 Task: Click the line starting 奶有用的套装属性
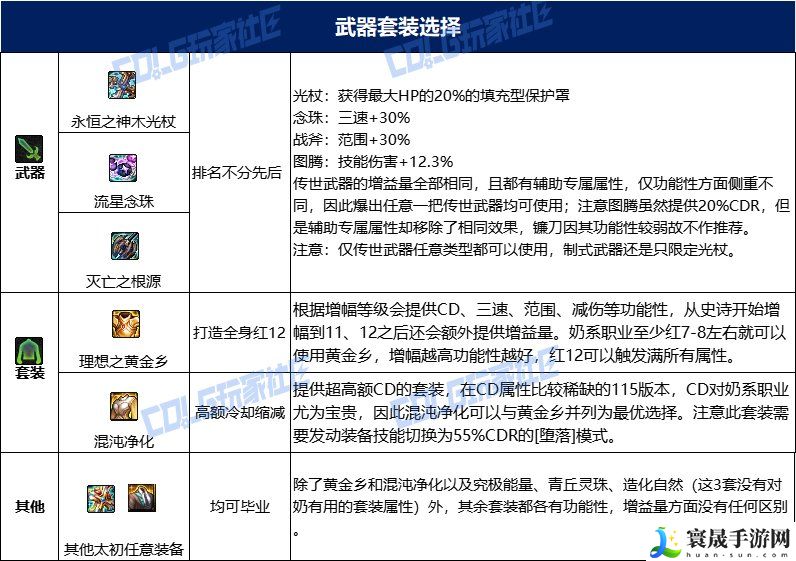pyautogui.click(x=541, y=507)
